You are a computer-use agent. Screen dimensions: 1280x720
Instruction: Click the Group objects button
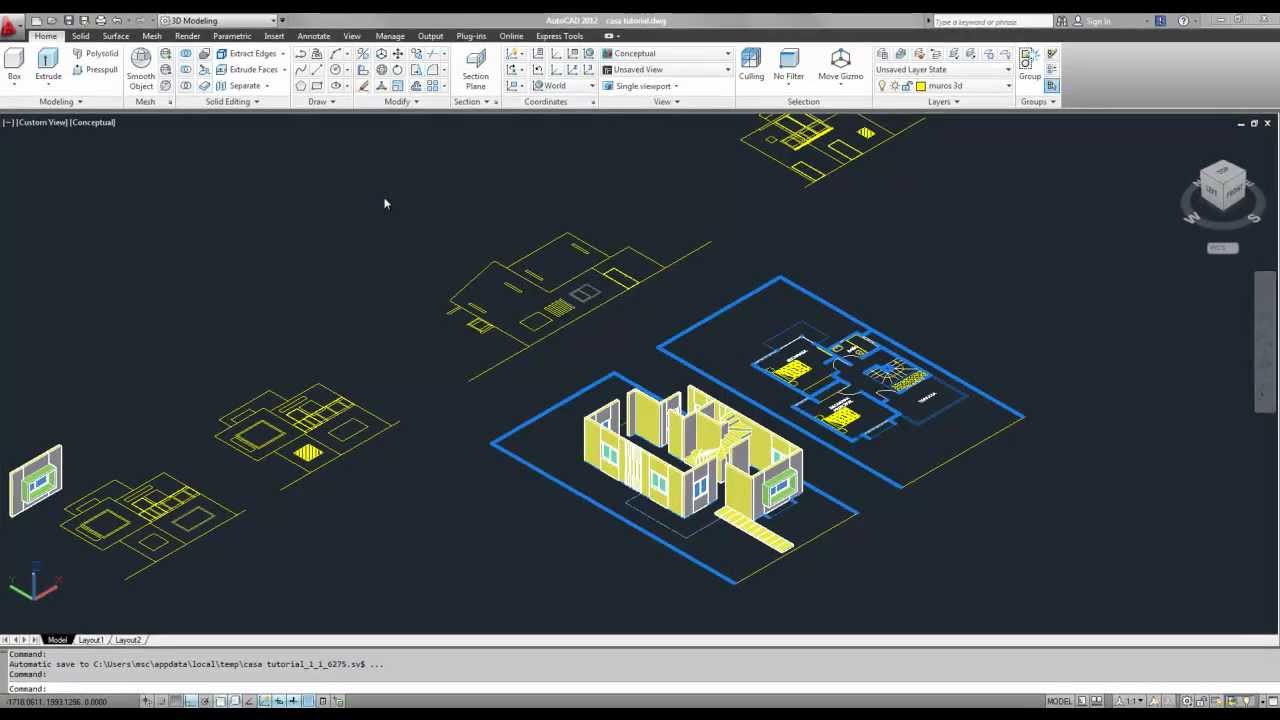(x=1029, y=65)
